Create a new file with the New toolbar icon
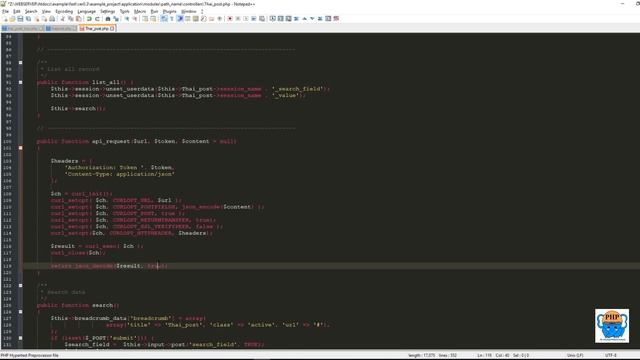The height and width of the screenshot is (360, 640). point(5,19)
